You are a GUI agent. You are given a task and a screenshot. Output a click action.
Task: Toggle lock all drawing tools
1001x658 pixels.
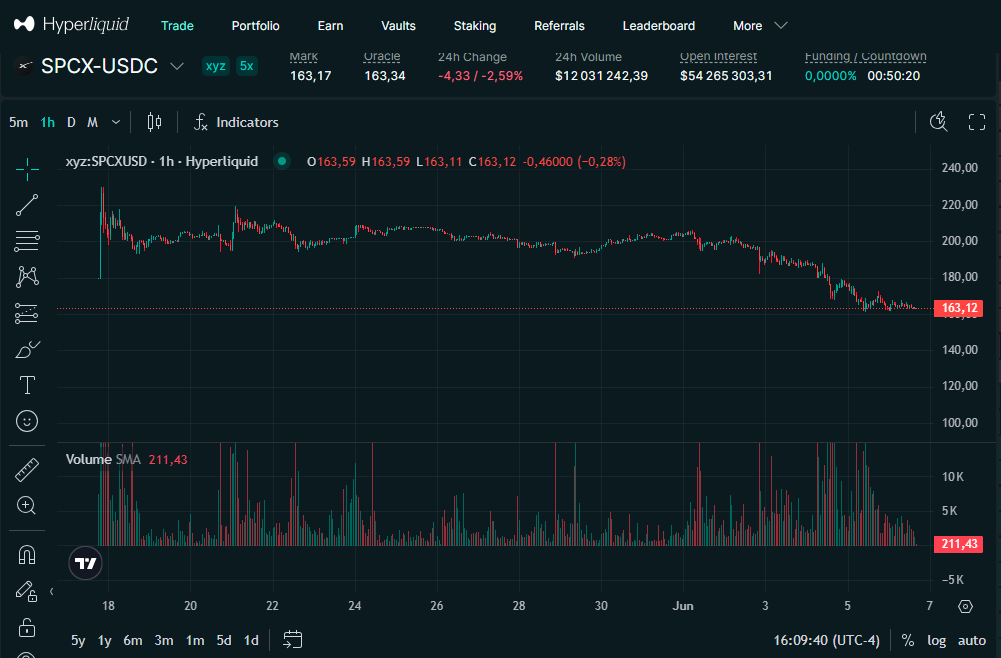tap(27, 627)
